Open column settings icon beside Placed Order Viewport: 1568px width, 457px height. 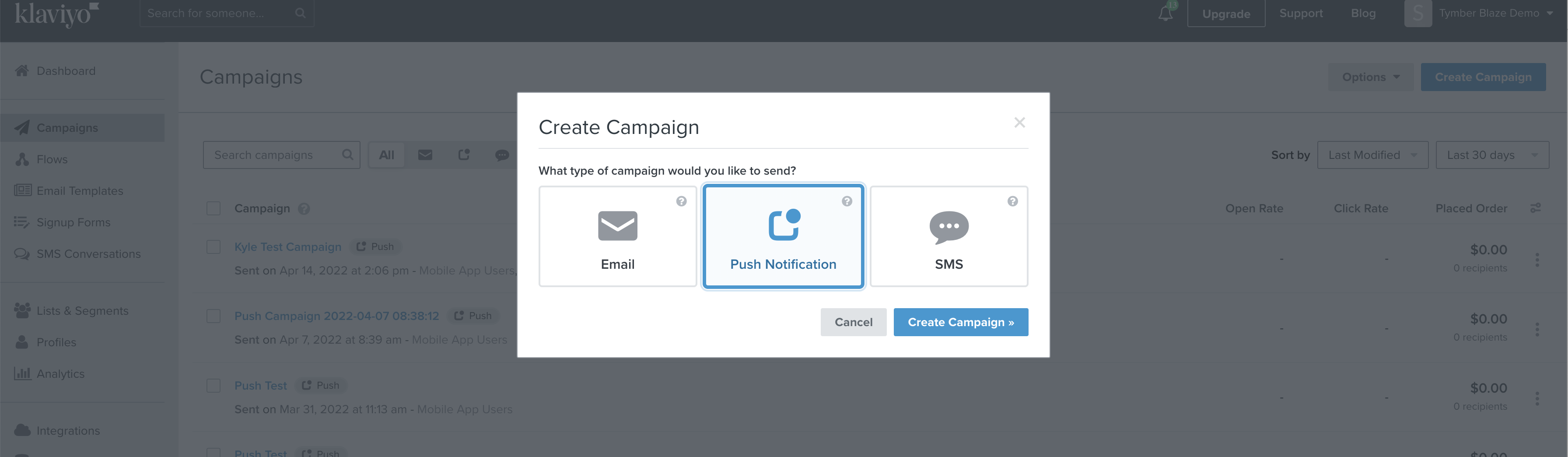coord(1535,208)
